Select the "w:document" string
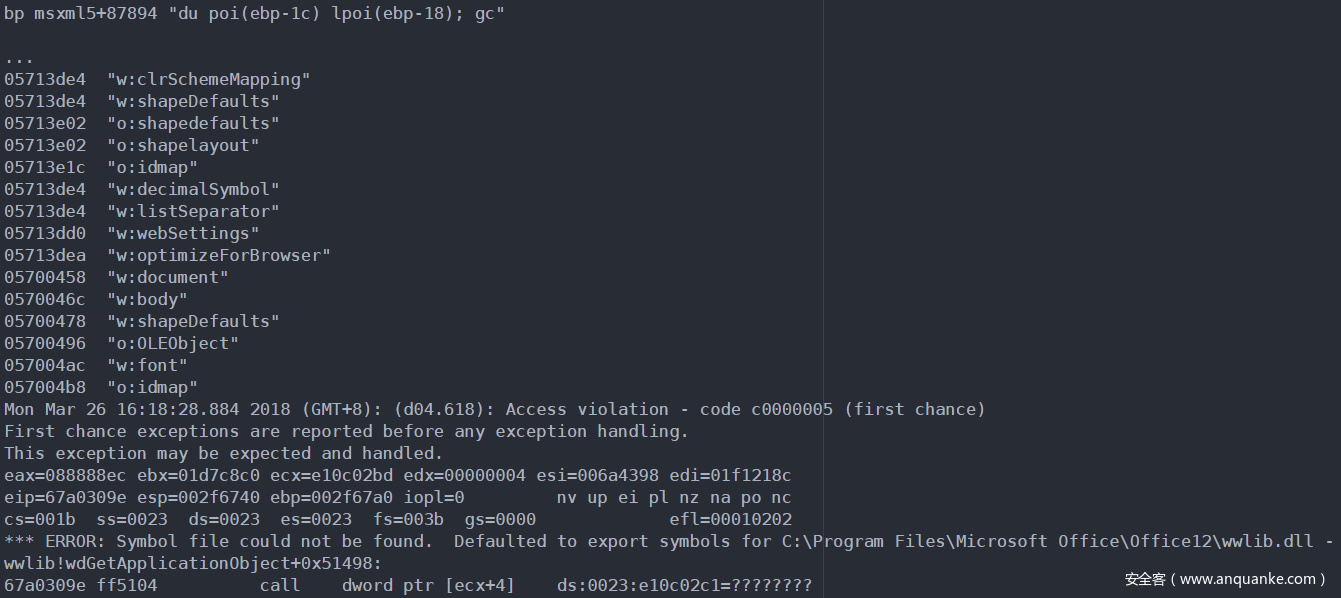 pos(168,277)
